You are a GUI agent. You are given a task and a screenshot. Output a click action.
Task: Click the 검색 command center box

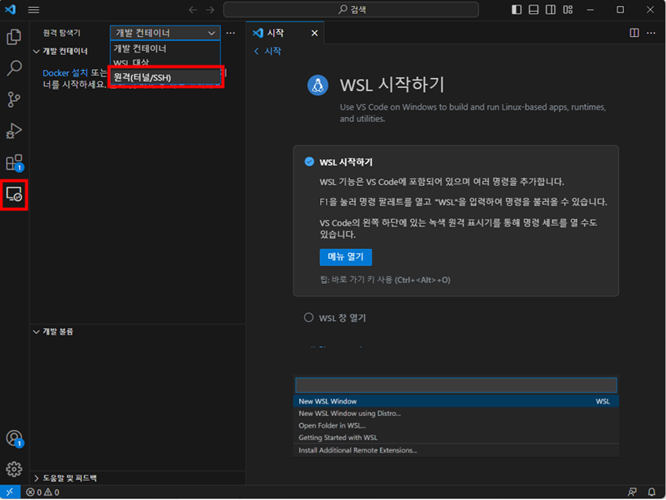click(x=351, y=9)
